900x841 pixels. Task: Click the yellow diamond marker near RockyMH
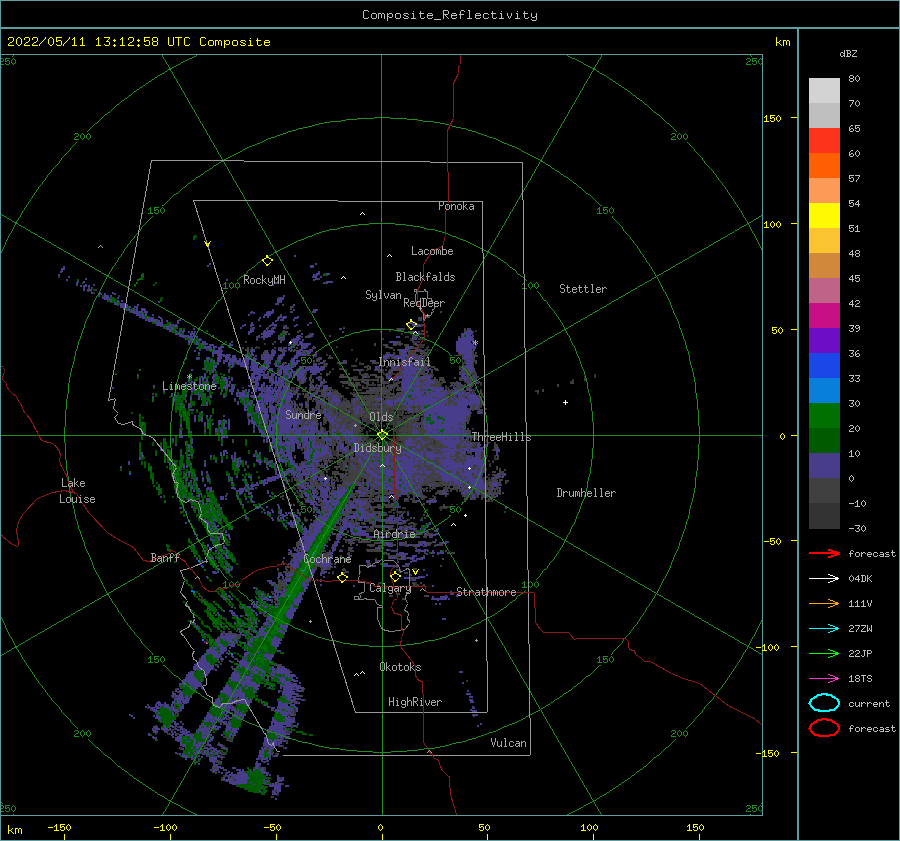pos(267,261)
